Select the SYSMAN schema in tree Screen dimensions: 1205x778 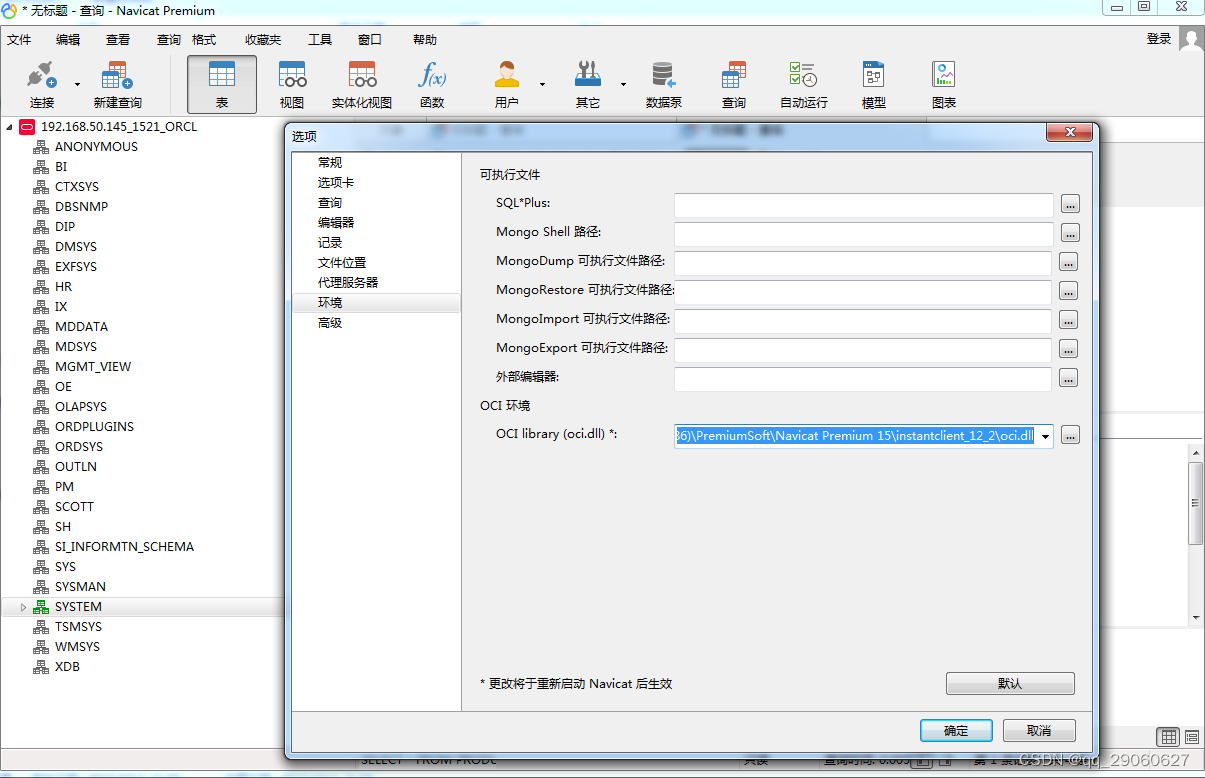[80, 587]
